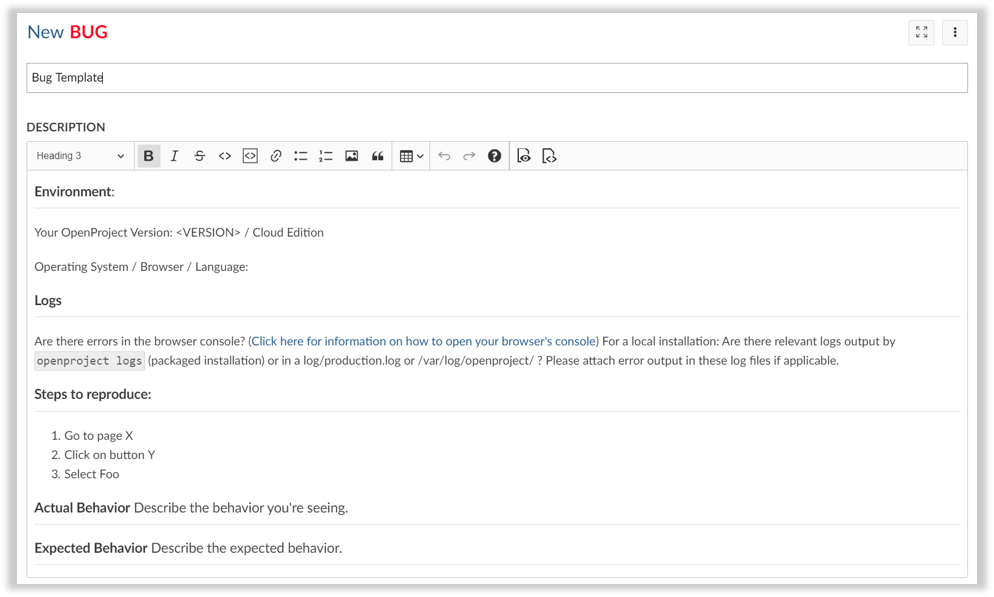Redo the last edit
The width and height of the screenshot is (994, 597).
(x=467, y=155)
